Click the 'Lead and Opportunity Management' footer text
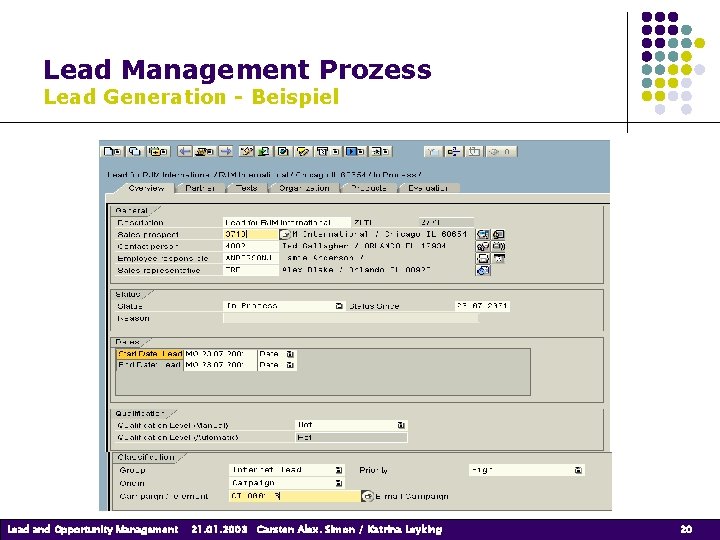 tap(93, 529)
